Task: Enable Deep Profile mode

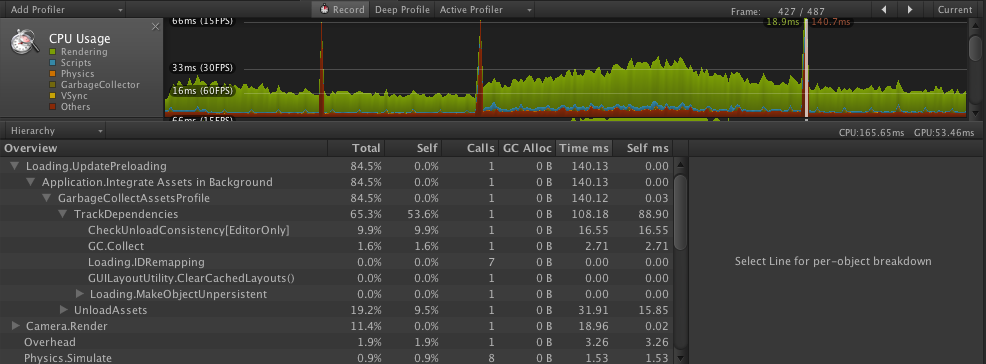Action: click(x=402, y=9)
